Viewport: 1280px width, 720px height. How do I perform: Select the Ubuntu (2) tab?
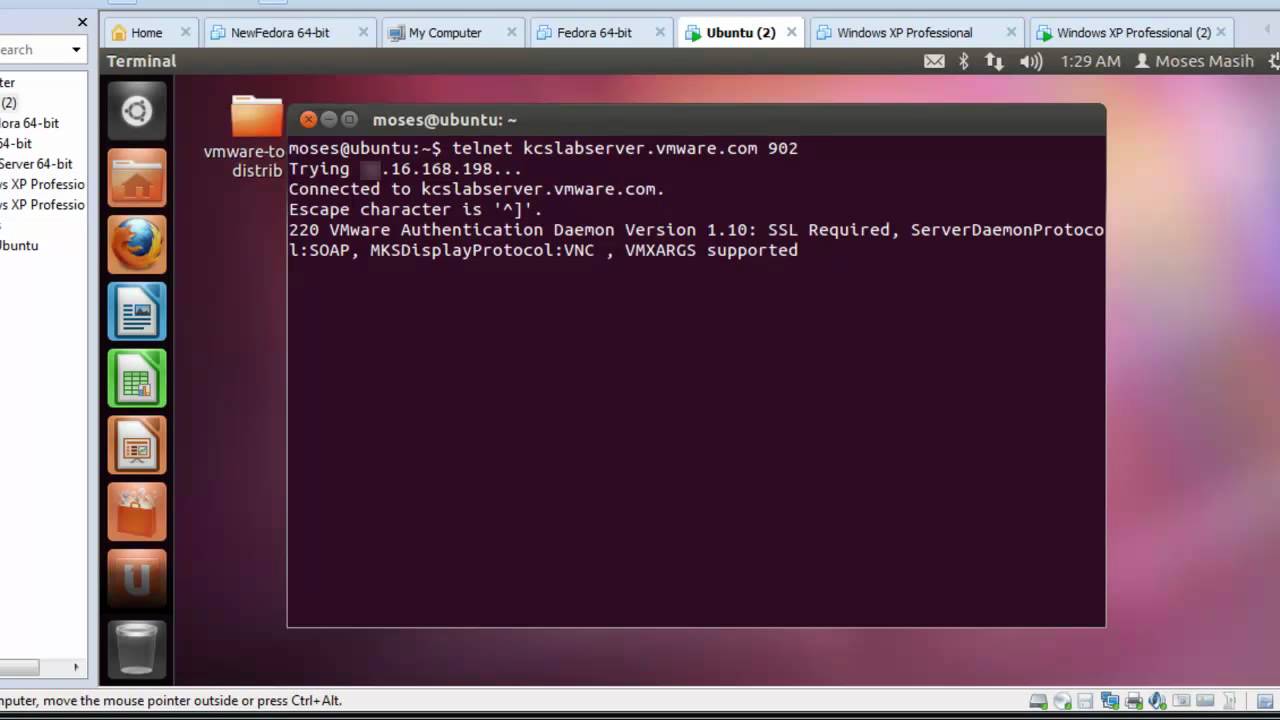(741, 32)
